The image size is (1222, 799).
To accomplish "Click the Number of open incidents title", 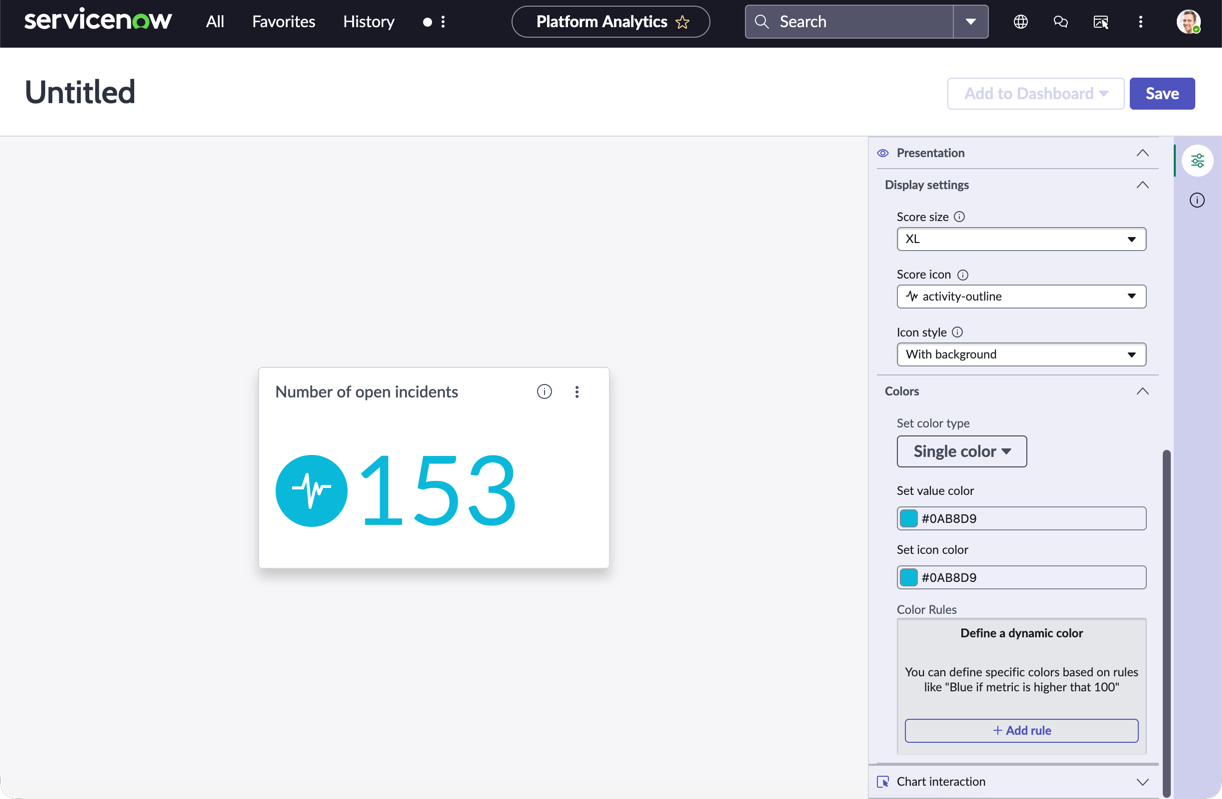I will pos(367,392).
